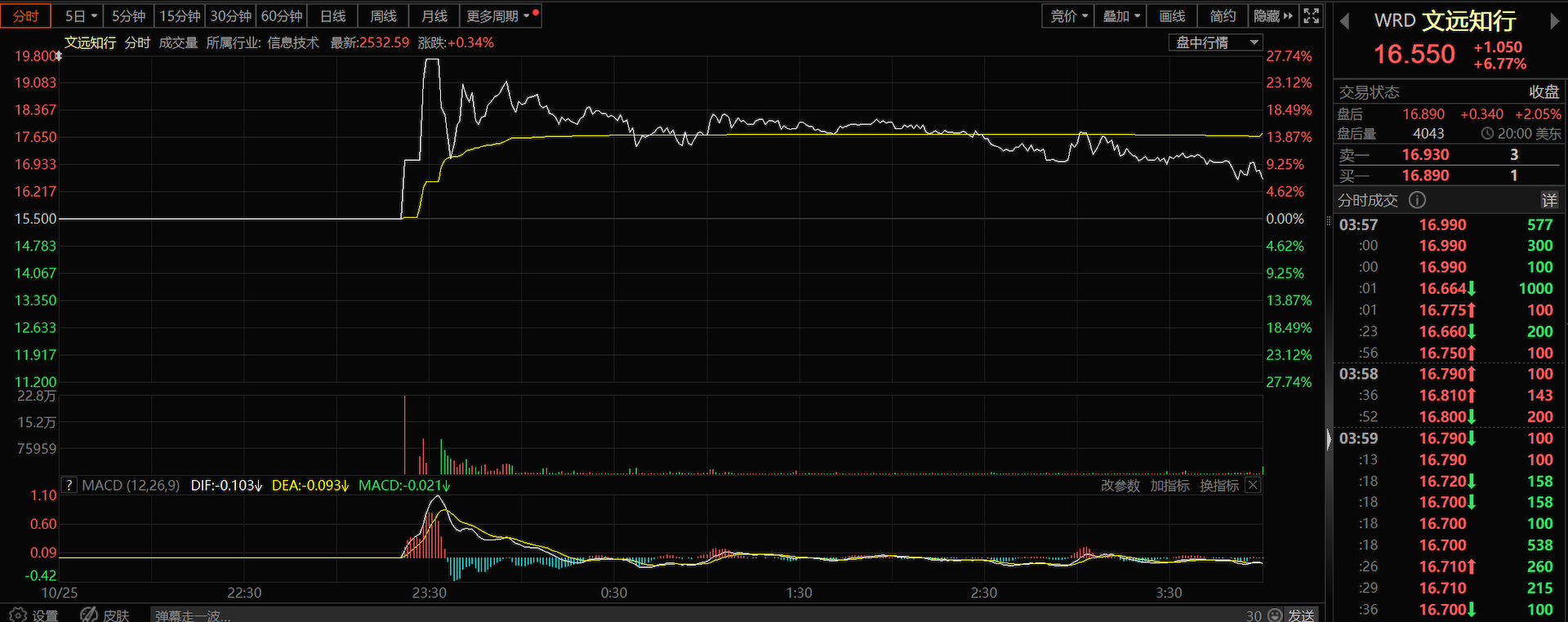Screen dimensions: 1568x622
Task: Toggle 隐藏 to hide side panel
Action: pos(1273,16)
